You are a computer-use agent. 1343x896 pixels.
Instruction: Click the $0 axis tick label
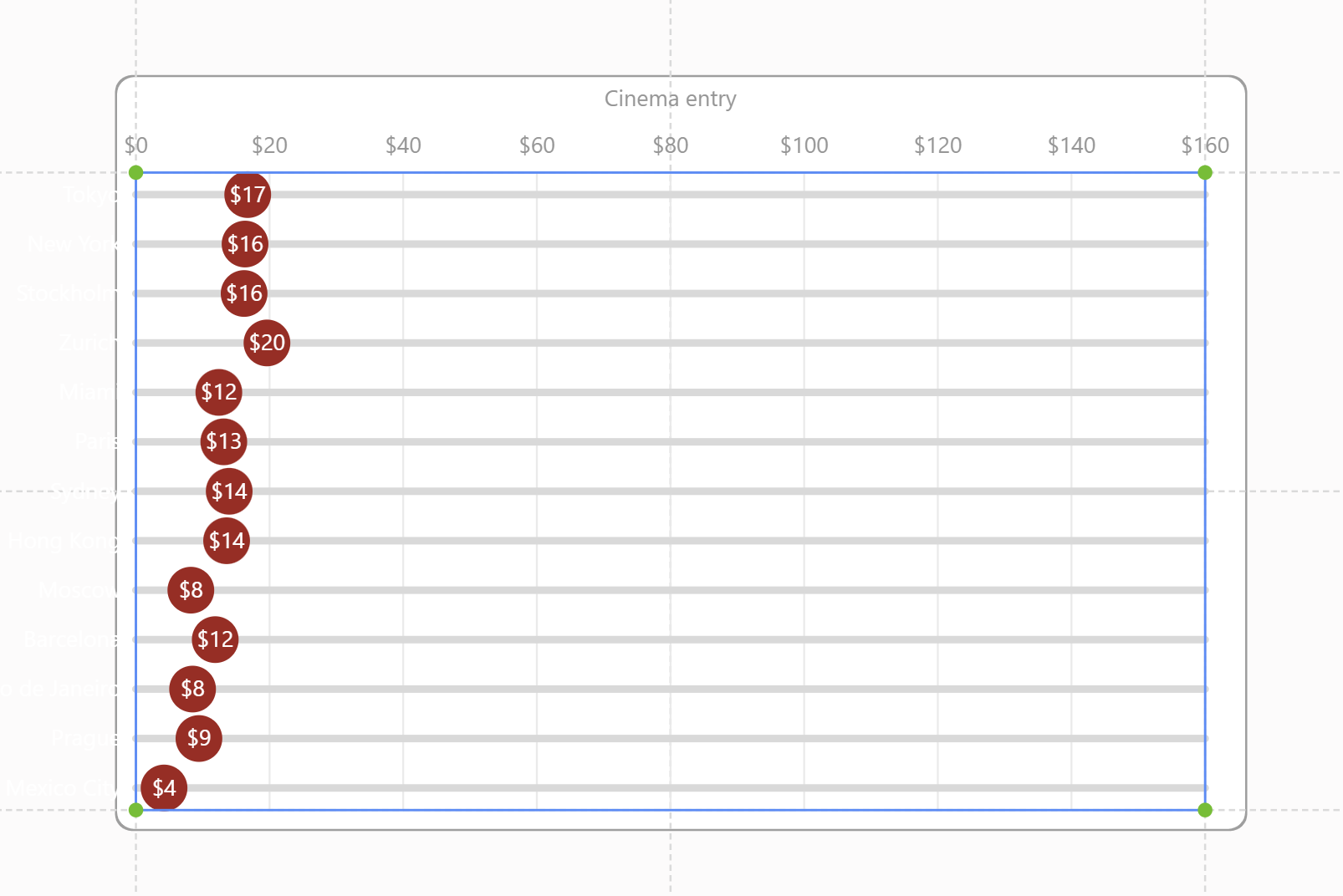[x=136, y=145]
